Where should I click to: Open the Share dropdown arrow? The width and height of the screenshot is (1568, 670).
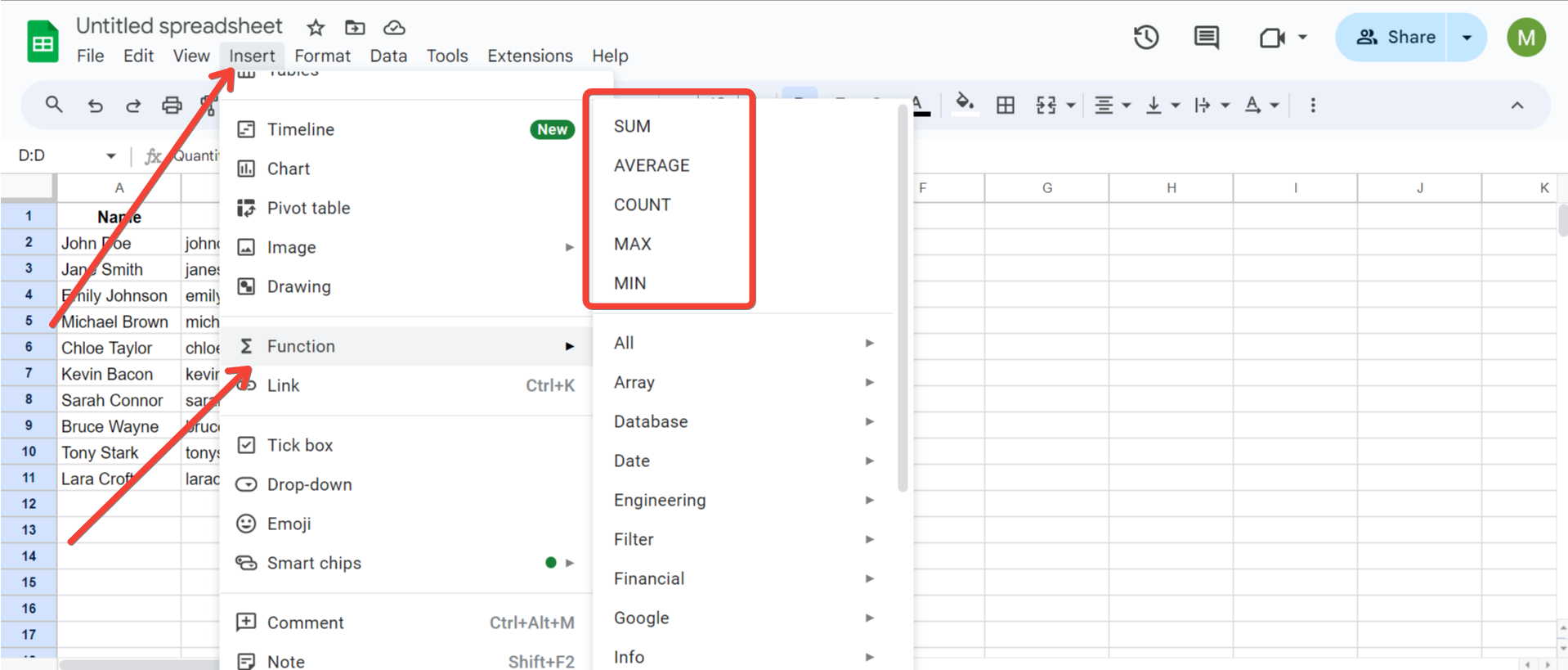(x=1467, y=37)
